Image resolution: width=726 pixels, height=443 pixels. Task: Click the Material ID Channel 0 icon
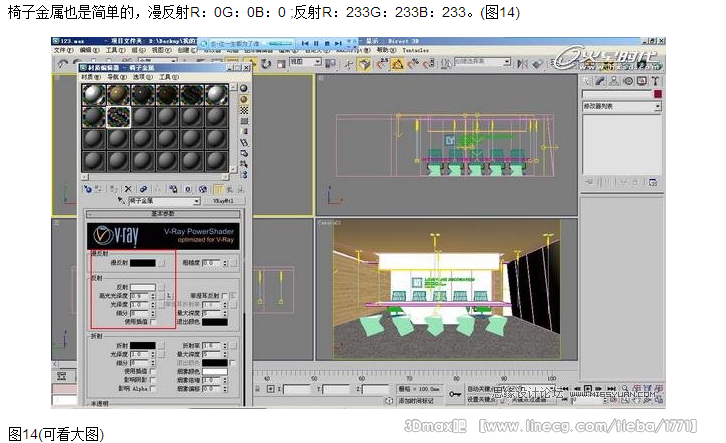pyautogui.click(x=188, y=189)
